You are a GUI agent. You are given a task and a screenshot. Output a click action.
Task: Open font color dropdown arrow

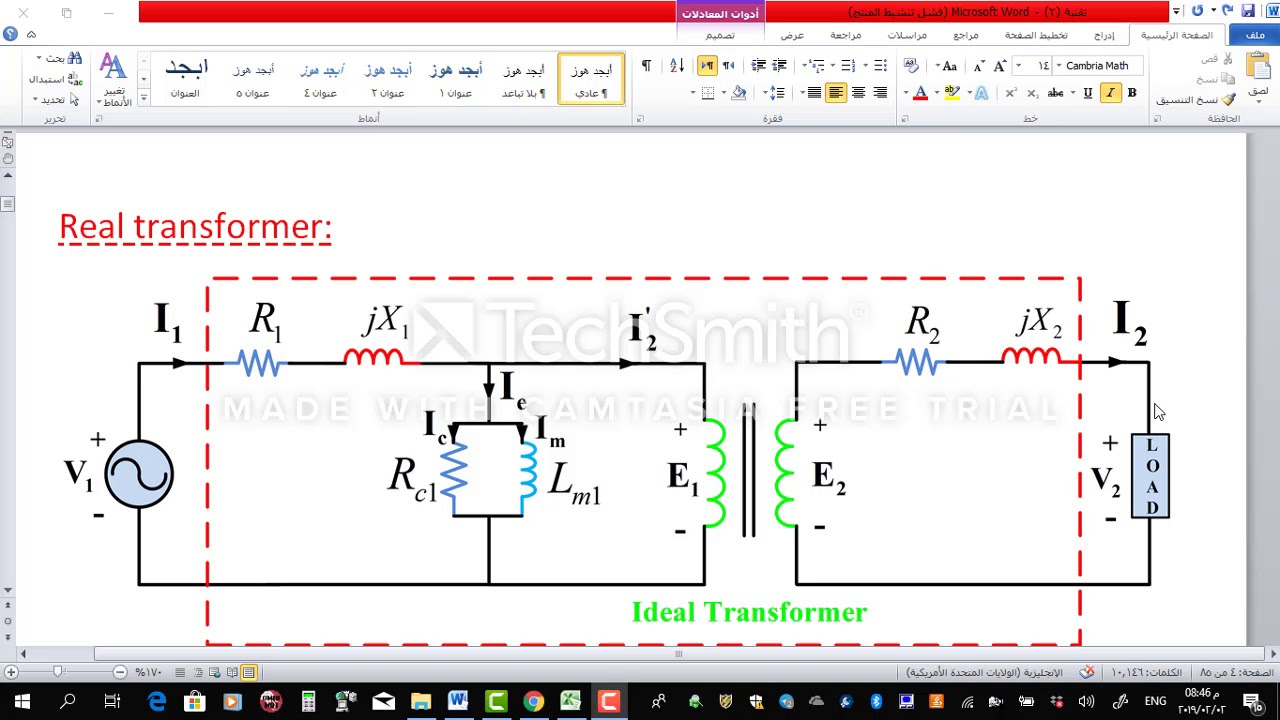(x=906, y=93)
